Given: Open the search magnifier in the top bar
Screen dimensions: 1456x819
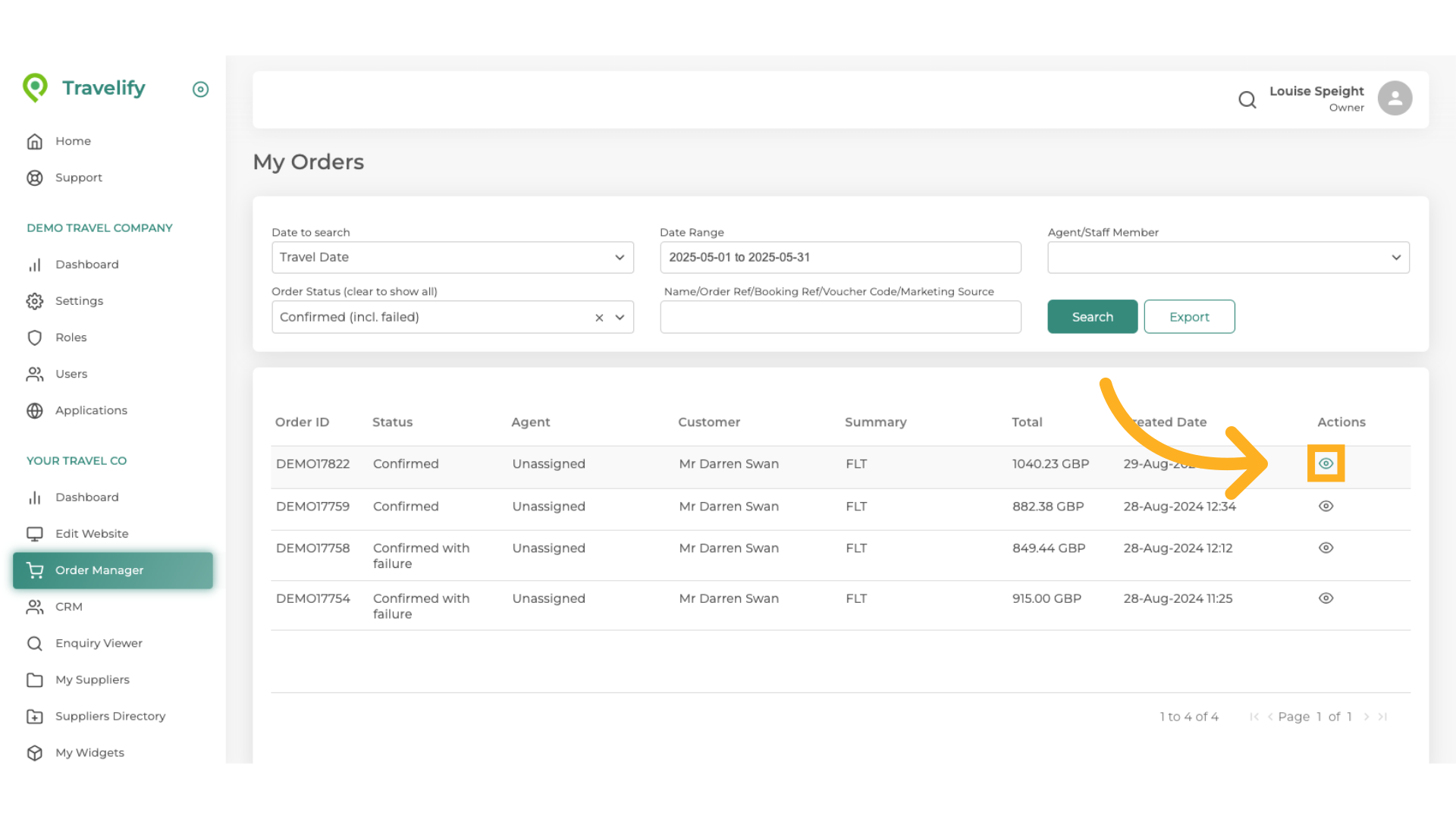Looking at the screenshot, I should click(x=1247, y=99).
